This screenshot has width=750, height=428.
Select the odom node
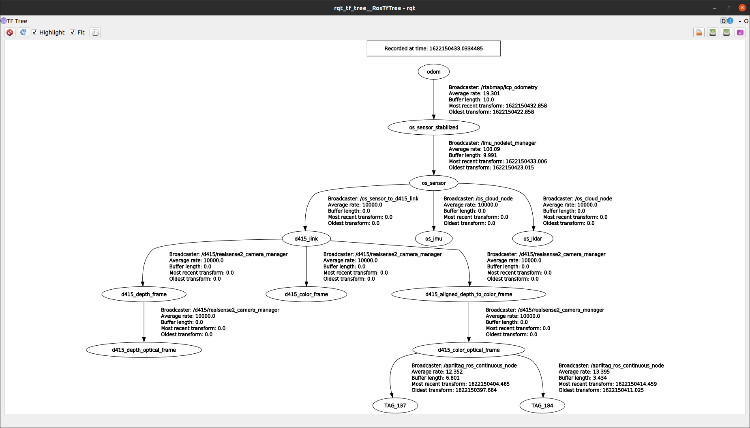[433, 72]
